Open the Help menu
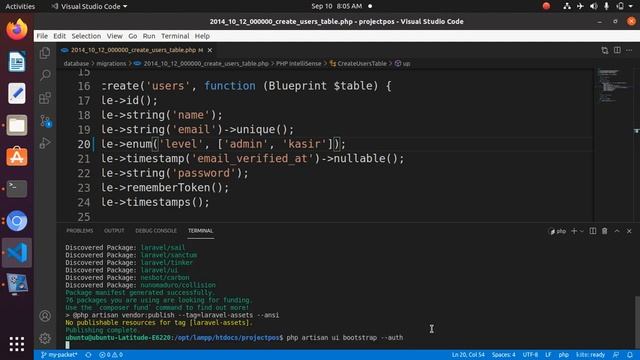 pyautogui.click(x=202, y=36)
